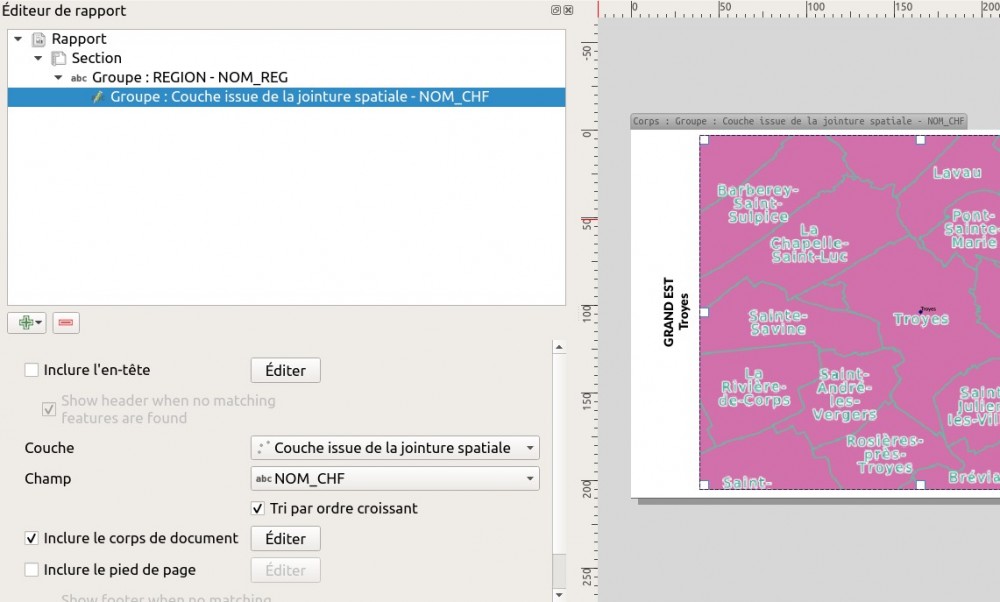Click the red minus remove section button
This screenshot has width=1000, height=602.
coord(66,322)
